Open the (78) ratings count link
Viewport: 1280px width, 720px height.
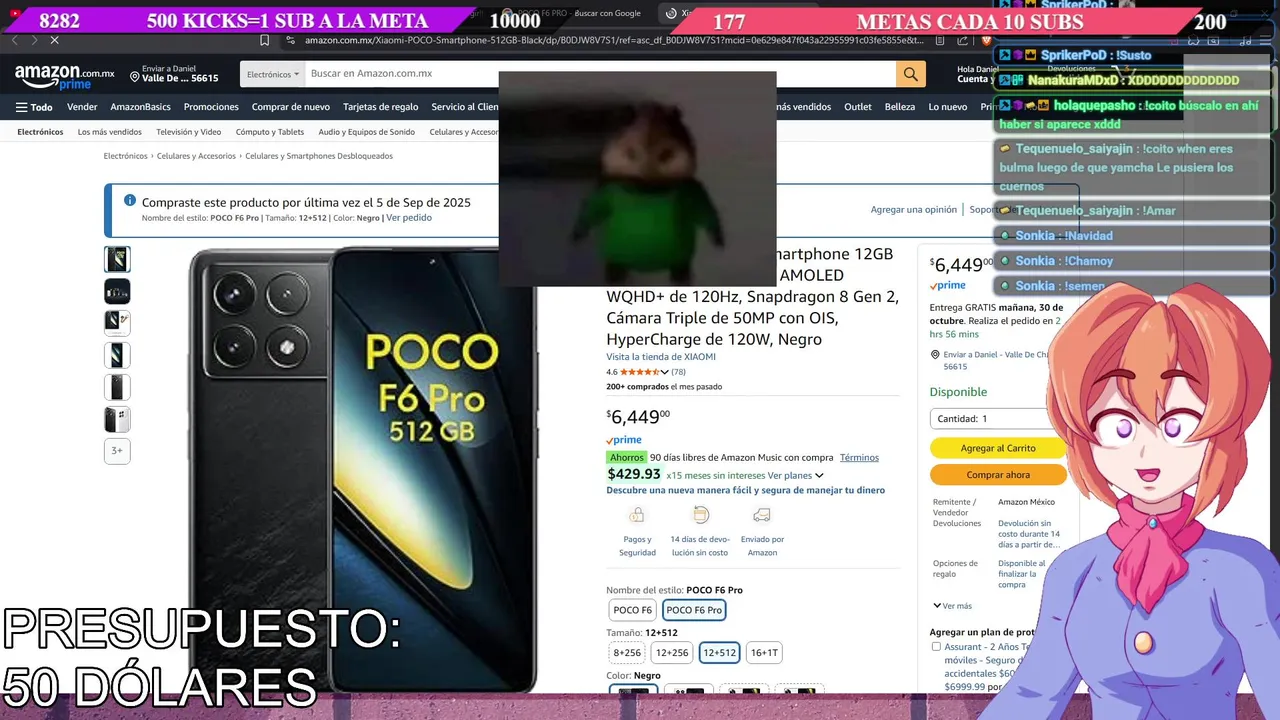(678, 372)
